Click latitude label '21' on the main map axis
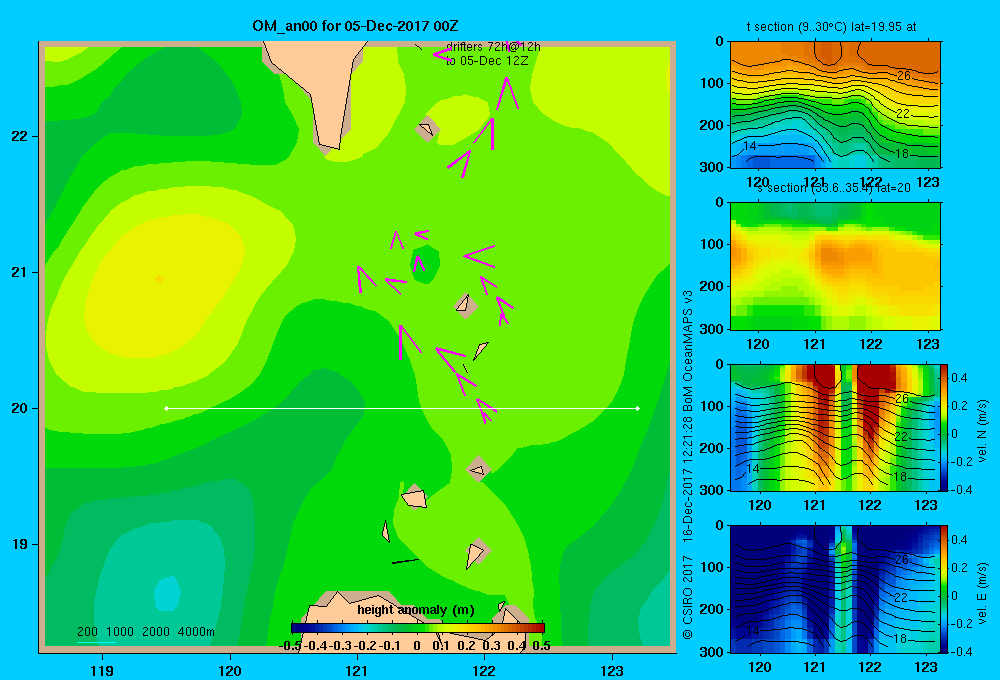The height and width of the screenshot is (680, 1000). pos(19,272)
